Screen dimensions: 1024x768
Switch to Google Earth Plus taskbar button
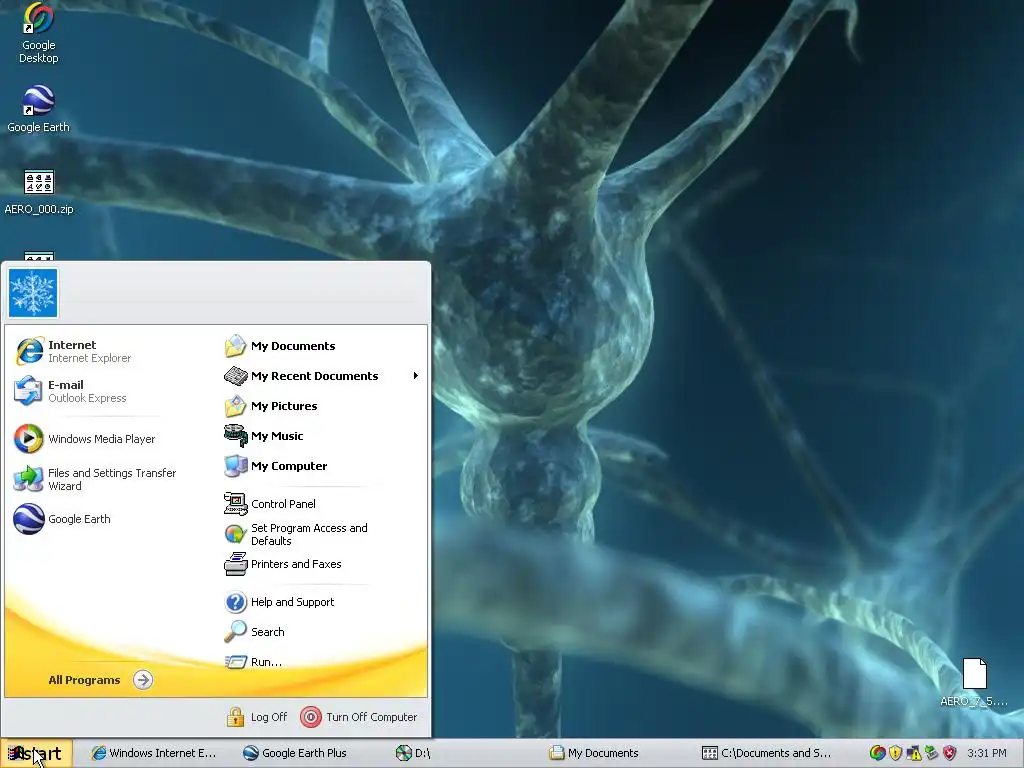295,753
